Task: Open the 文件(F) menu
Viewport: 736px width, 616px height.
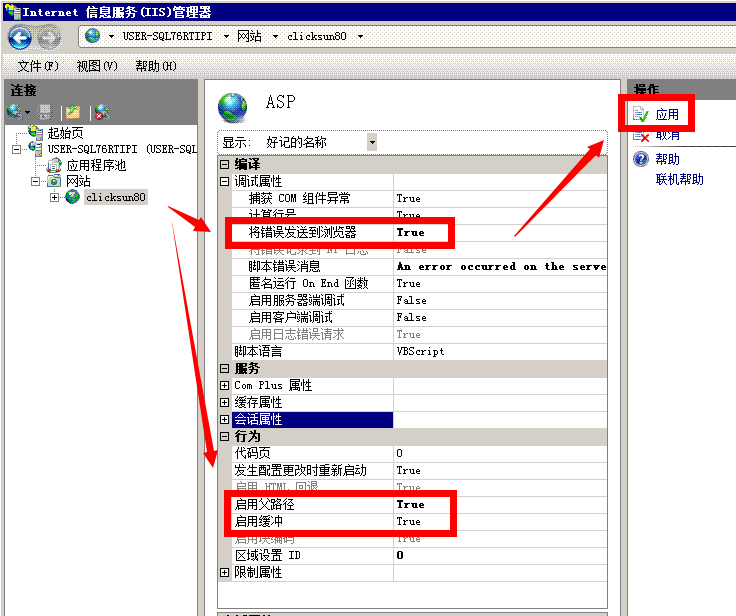Action: click(x=38, y=66)
